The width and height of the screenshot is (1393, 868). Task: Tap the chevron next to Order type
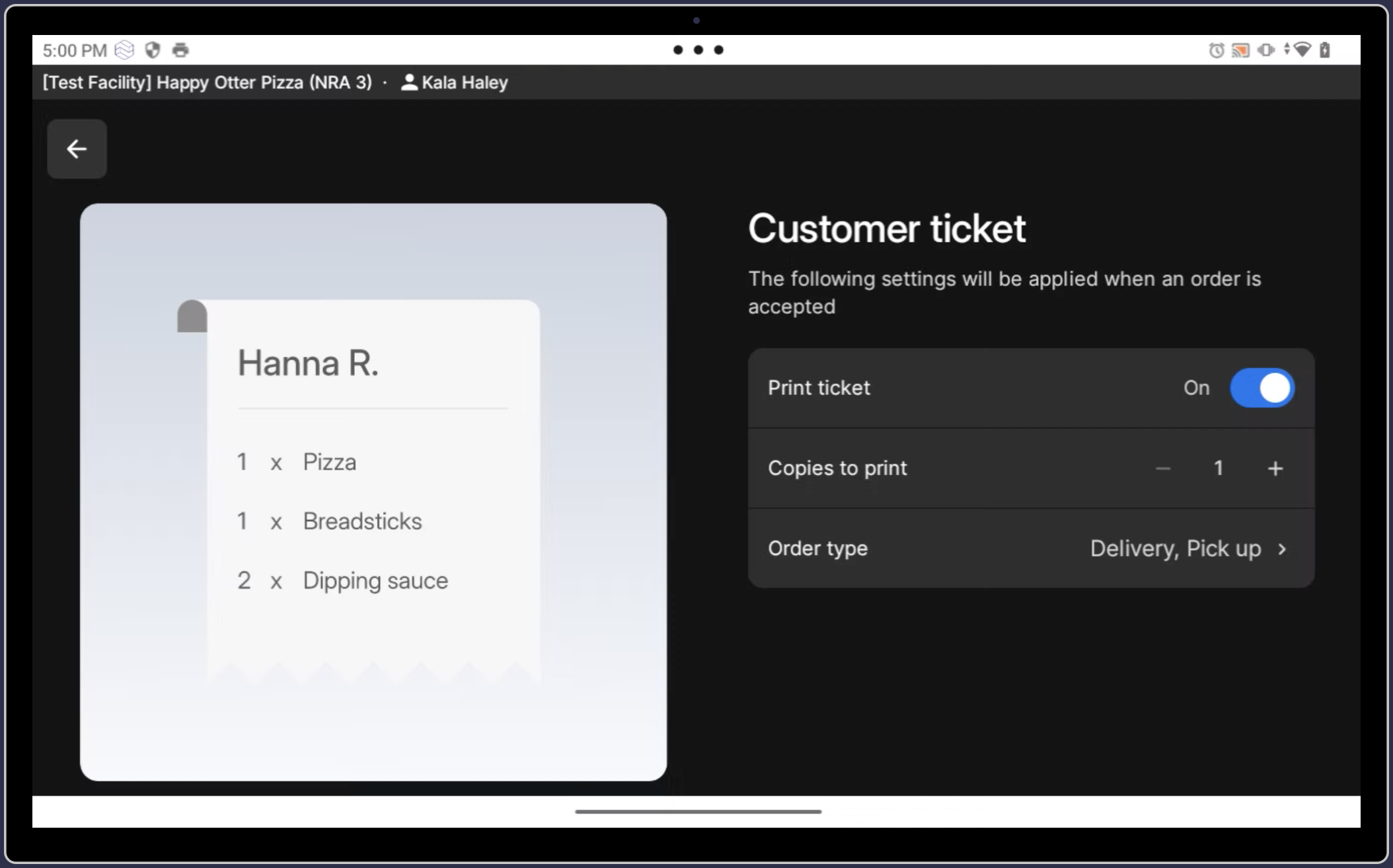coord(1282,548)
